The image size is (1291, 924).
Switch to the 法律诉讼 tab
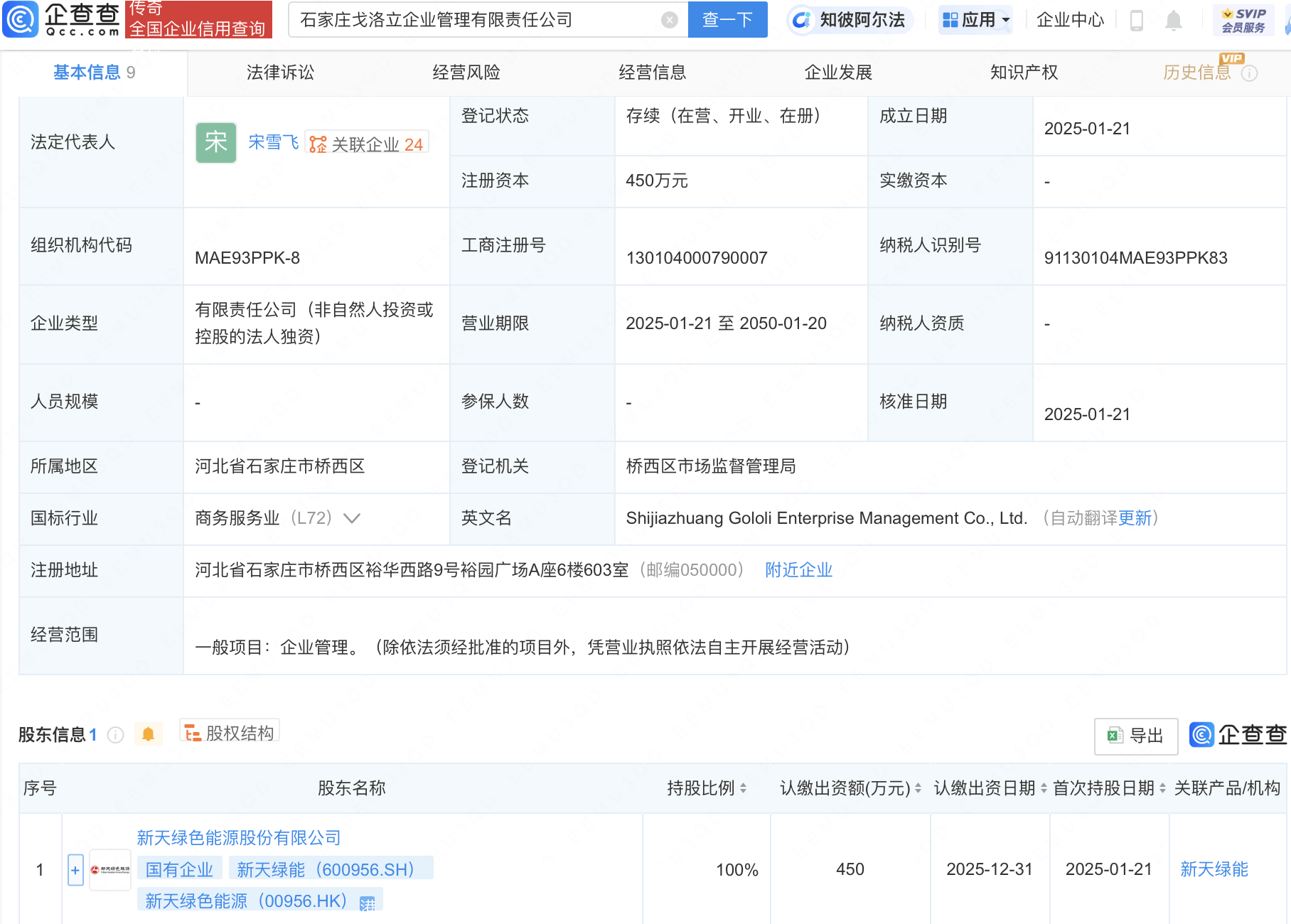click(280, 72)
